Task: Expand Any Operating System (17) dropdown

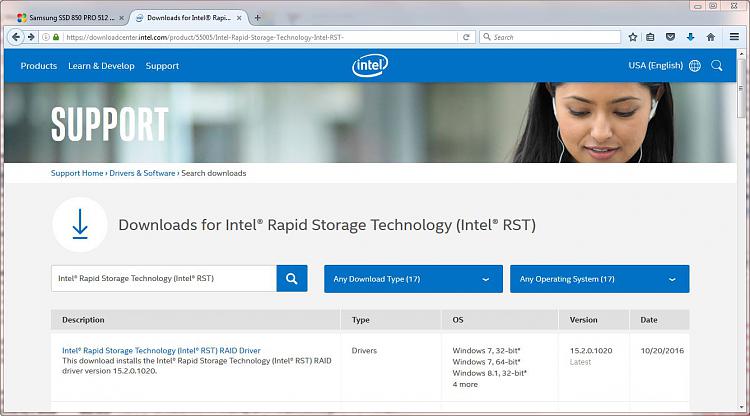Action: (599, 279)
